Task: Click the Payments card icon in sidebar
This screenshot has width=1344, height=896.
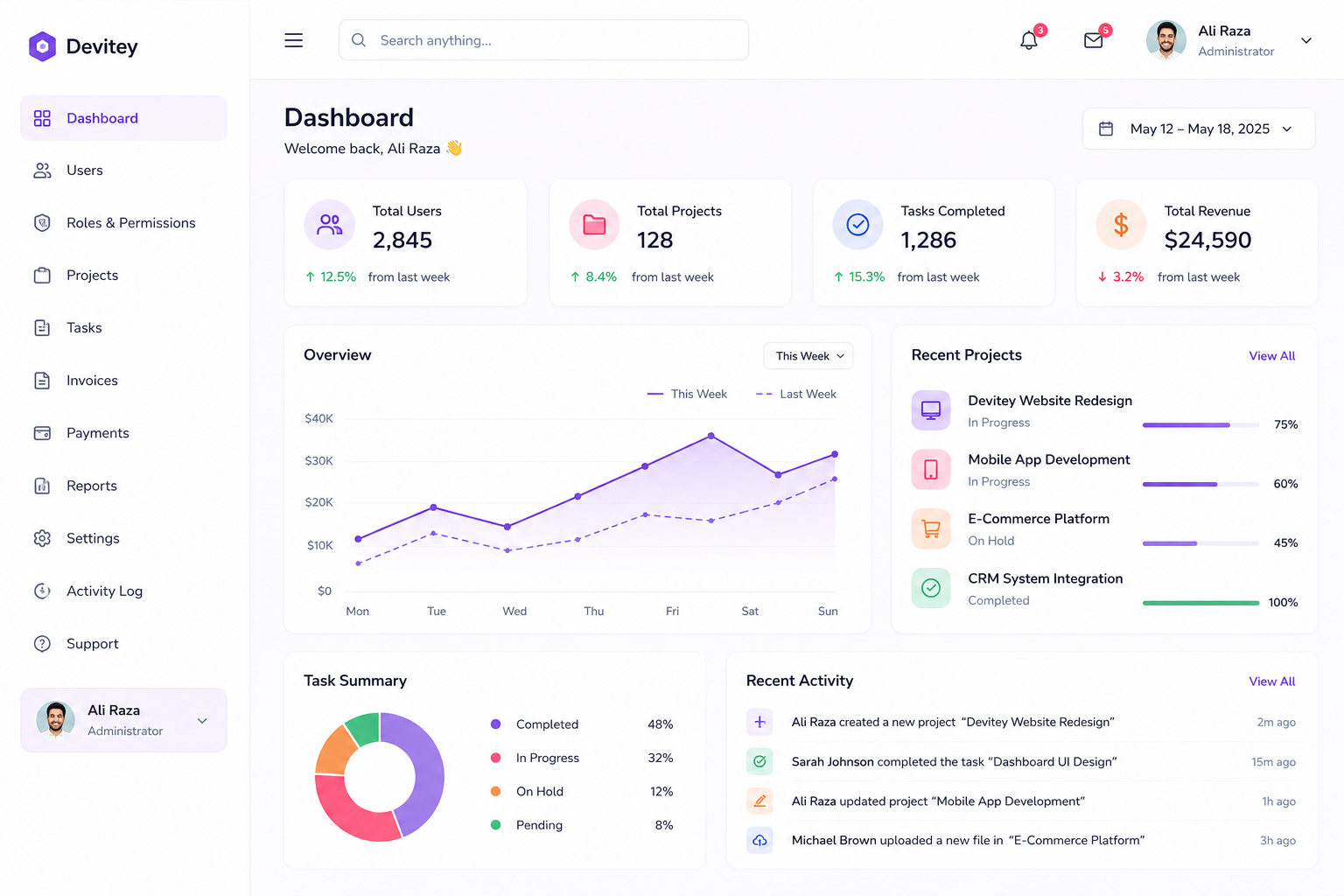Action: (42, 433)
